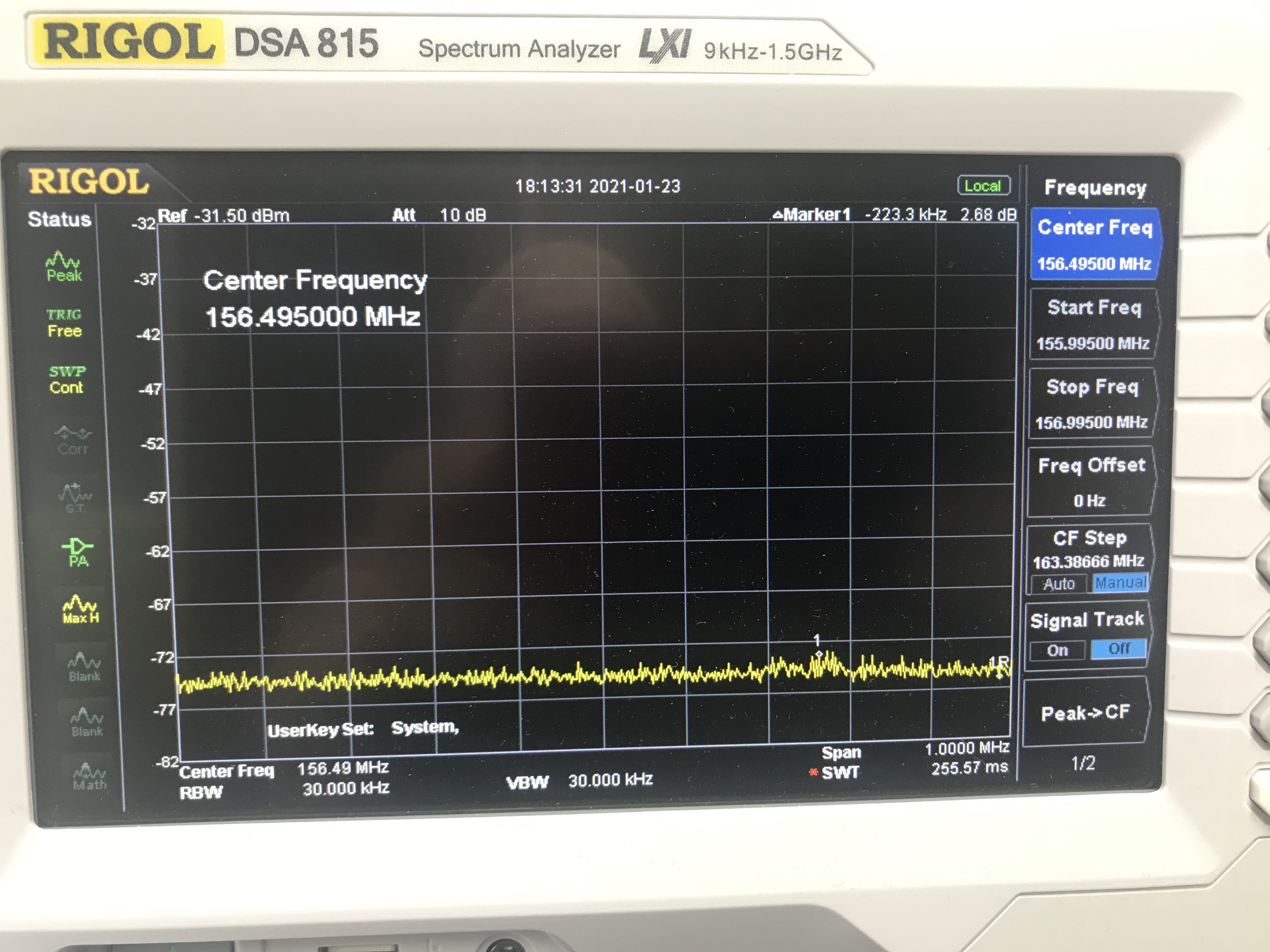
Task: Select the Max H trace icon
Action: point(80,609)
